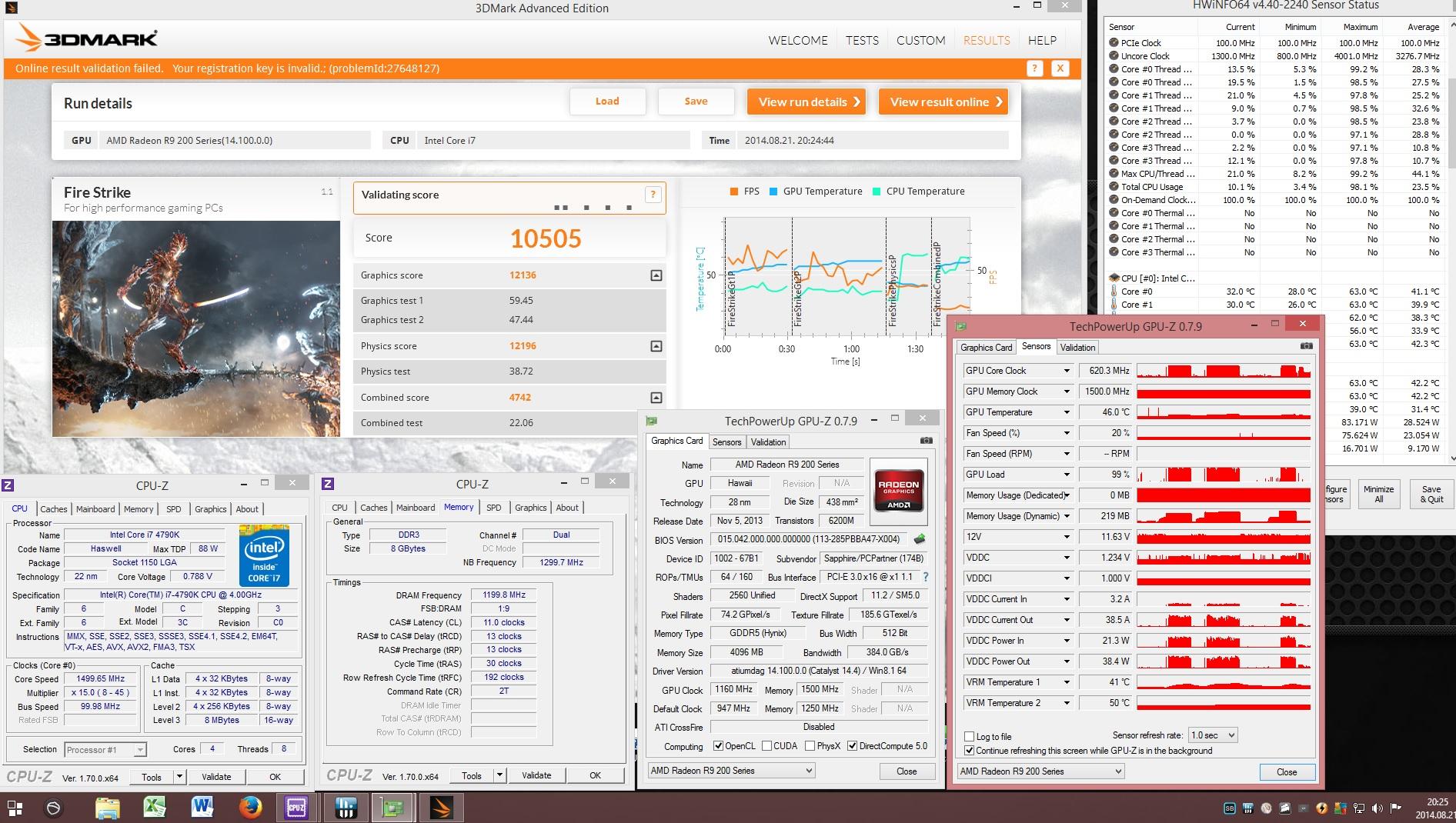Expand the Physics score section

click(656, 346)
